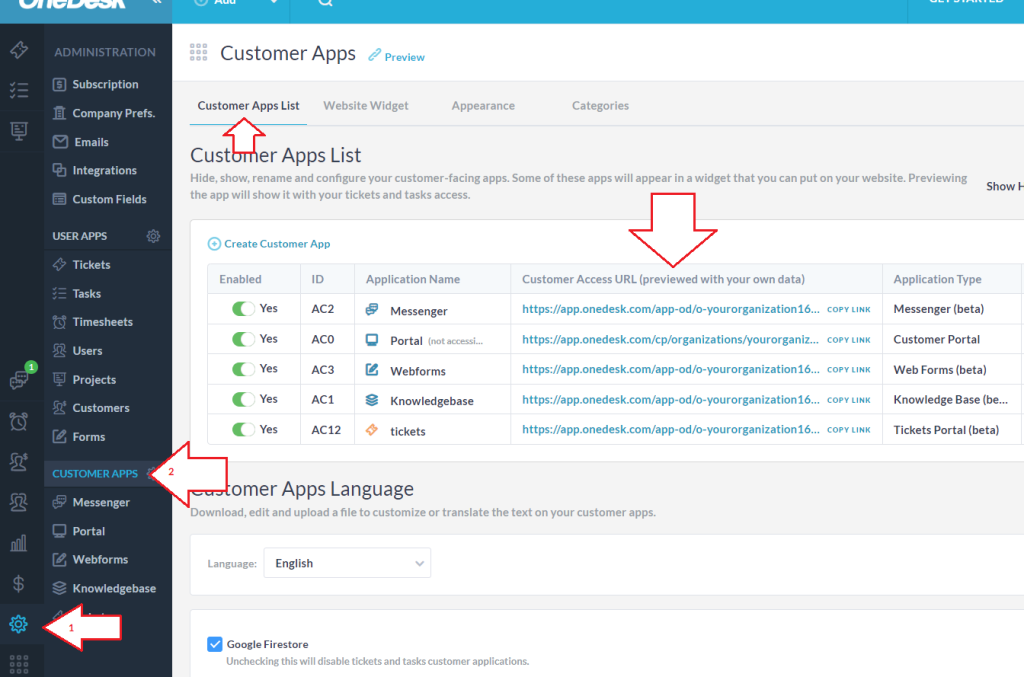Click the gear icon beside USER APPS

tap(153, 237)
